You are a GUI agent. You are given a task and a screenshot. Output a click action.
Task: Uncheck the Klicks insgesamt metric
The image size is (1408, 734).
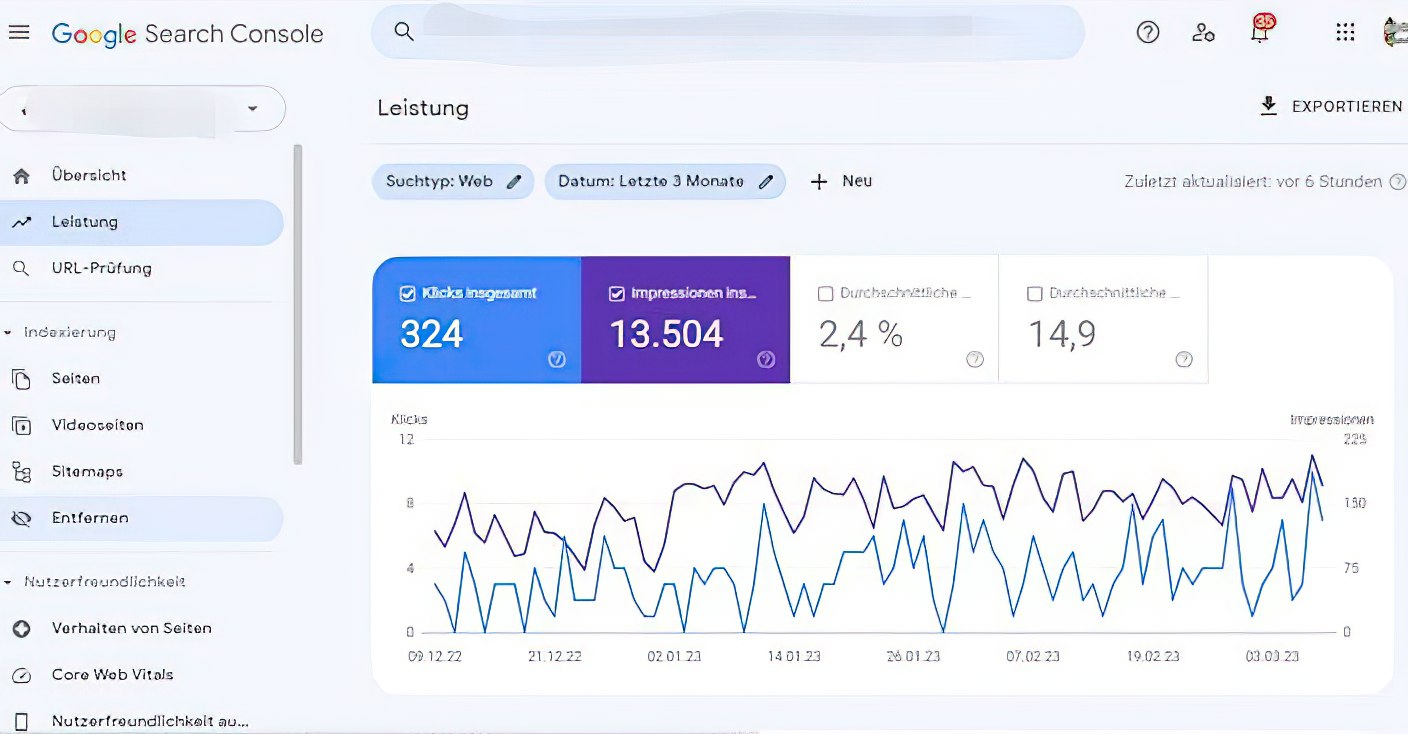point(406,292)
